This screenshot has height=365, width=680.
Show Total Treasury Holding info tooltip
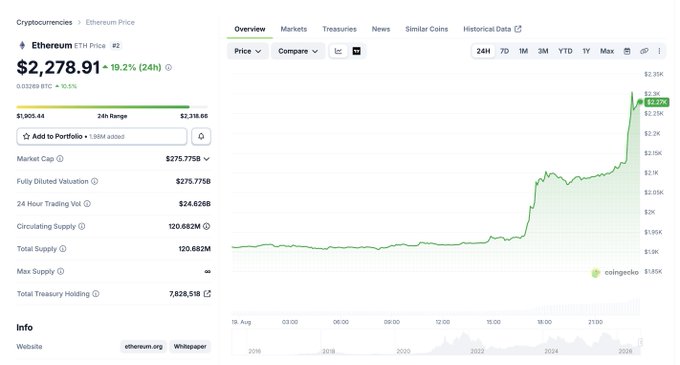pos(96,294)
